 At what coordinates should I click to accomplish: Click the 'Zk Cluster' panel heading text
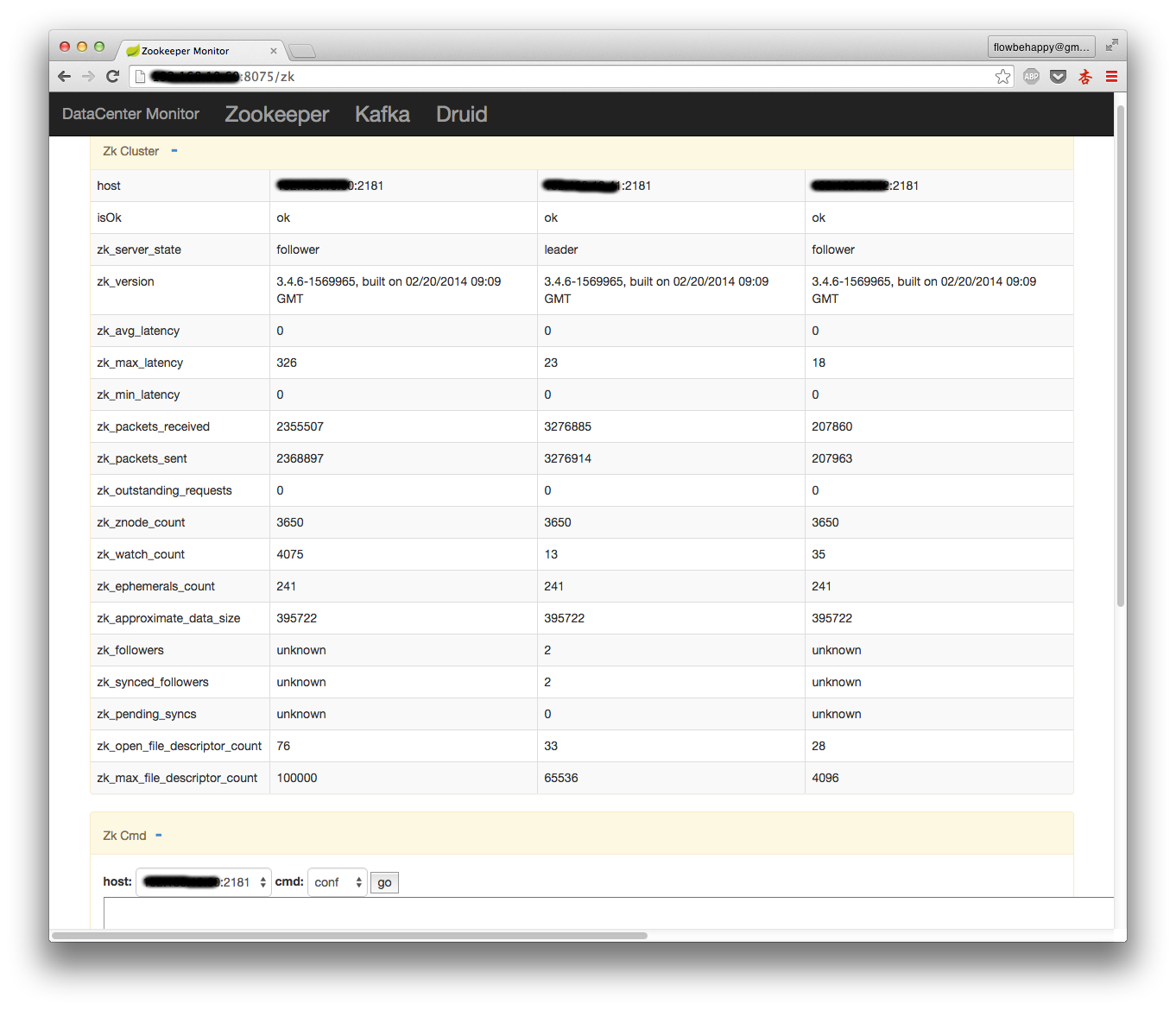130,151
